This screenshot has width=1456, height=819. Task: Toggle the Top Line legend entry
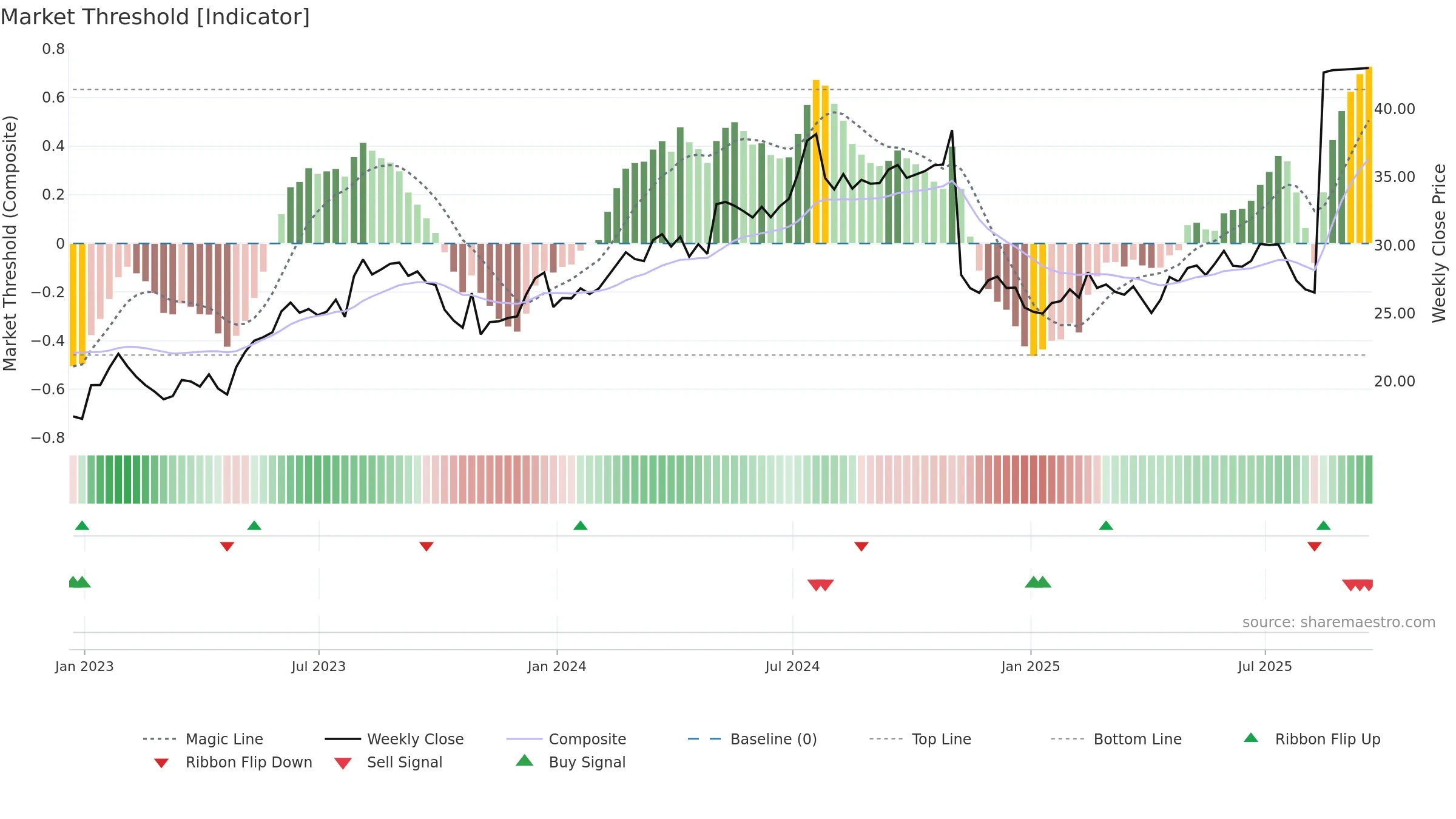920,739
